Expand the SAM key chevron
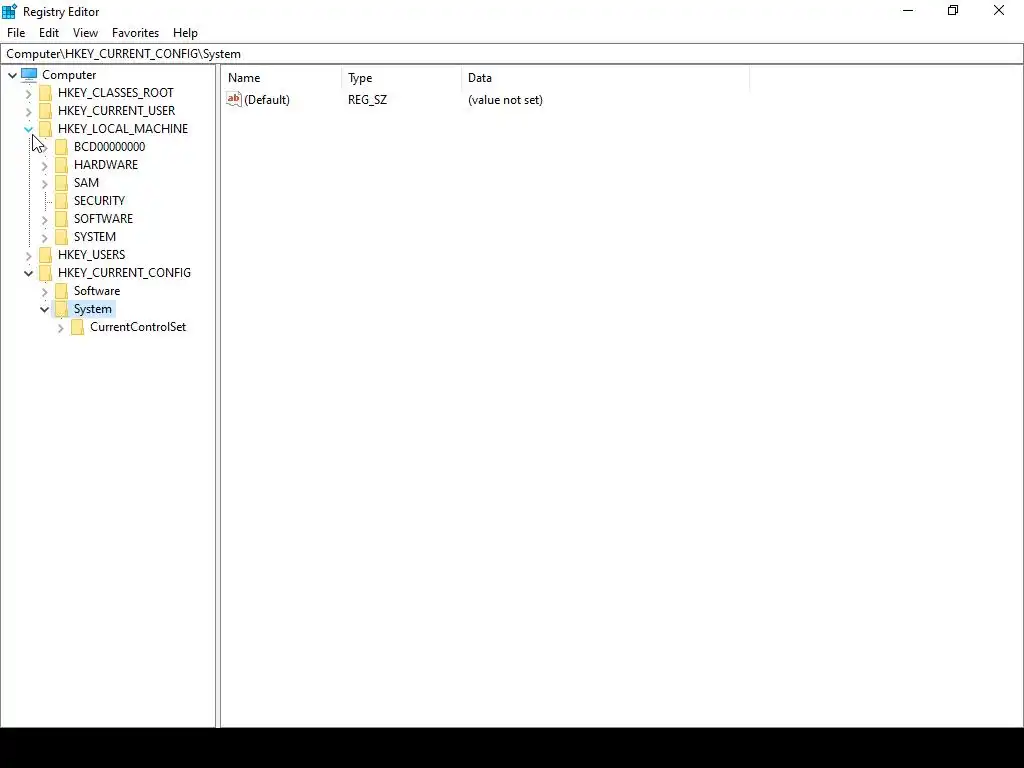This screenshot has width=1024, height=768. coord(44,184)
